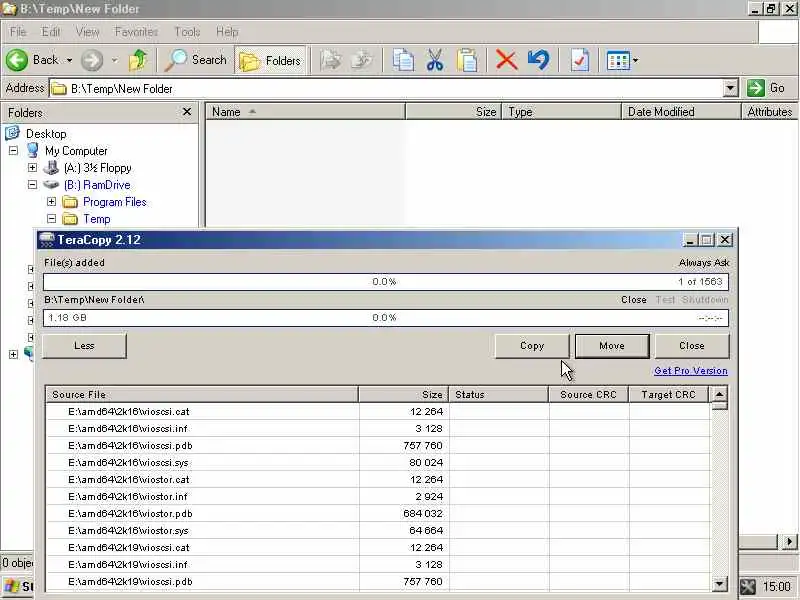The width and height of the screenshot is (800, 600).
Task: Click the Source File column header
Action: pos(202,394)
